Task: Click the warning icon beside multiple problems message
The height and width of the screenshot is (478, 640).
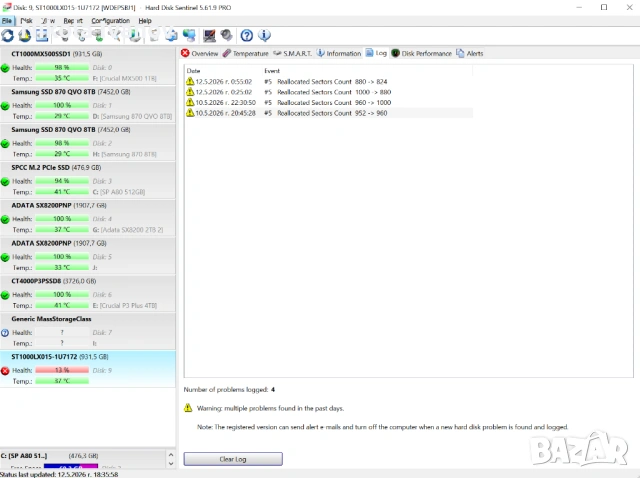Action: [188, 408]
